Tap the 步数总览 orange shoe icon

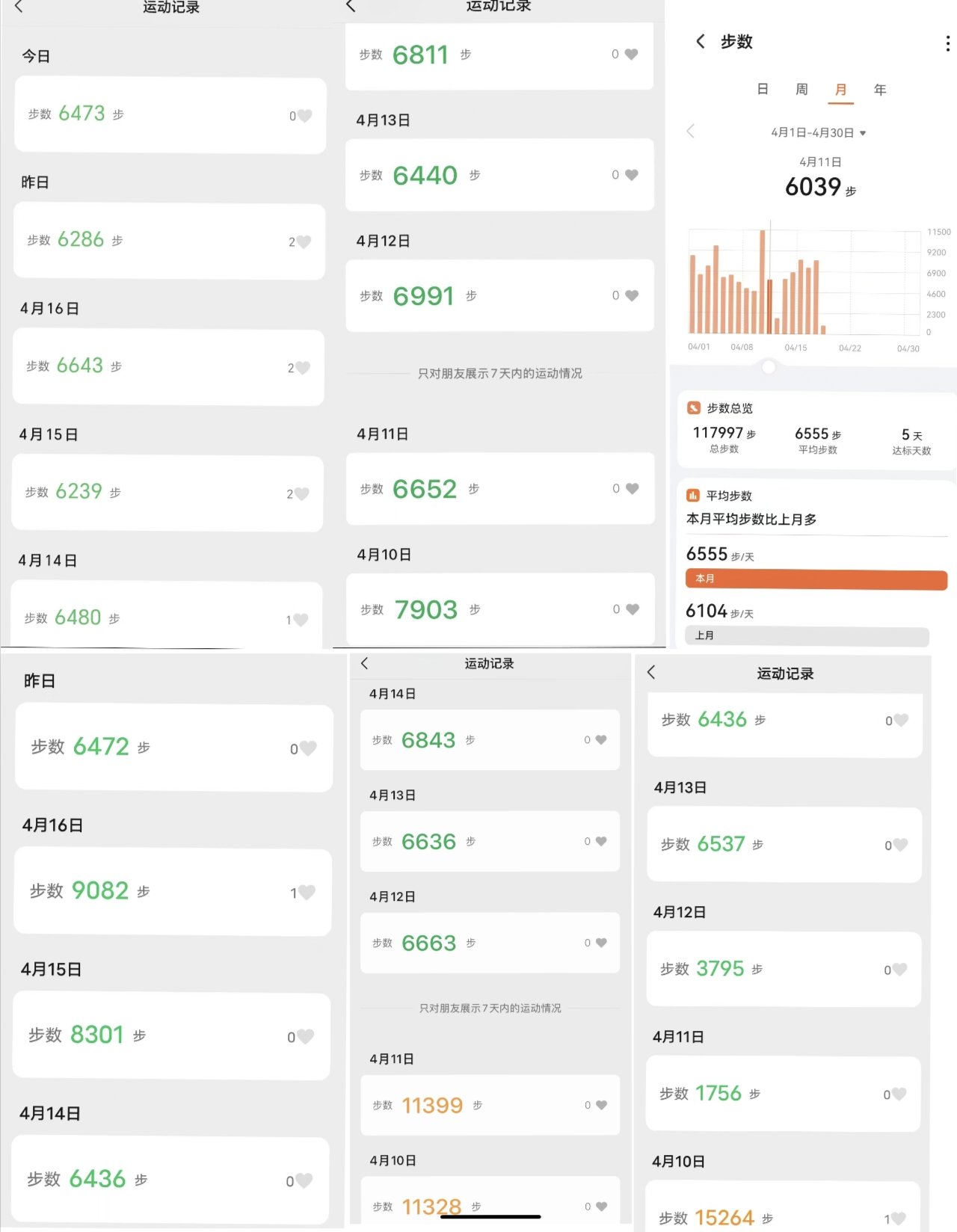coord(694,408)
